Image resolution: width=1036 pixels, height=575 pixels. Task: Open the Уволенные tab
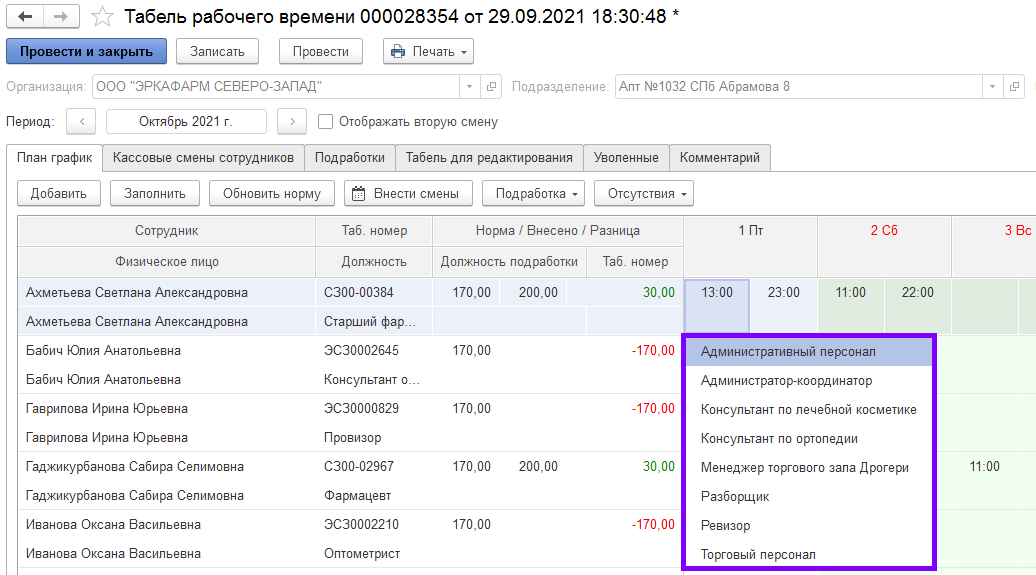(x=626, y=158)
